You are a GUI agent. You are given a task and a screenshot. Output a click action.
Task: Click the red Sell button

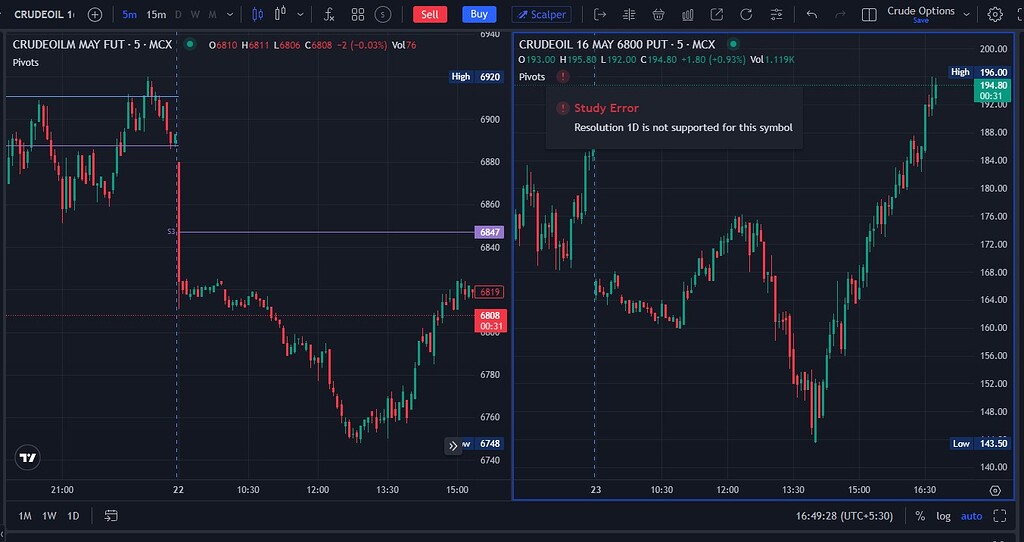[430, 14]
